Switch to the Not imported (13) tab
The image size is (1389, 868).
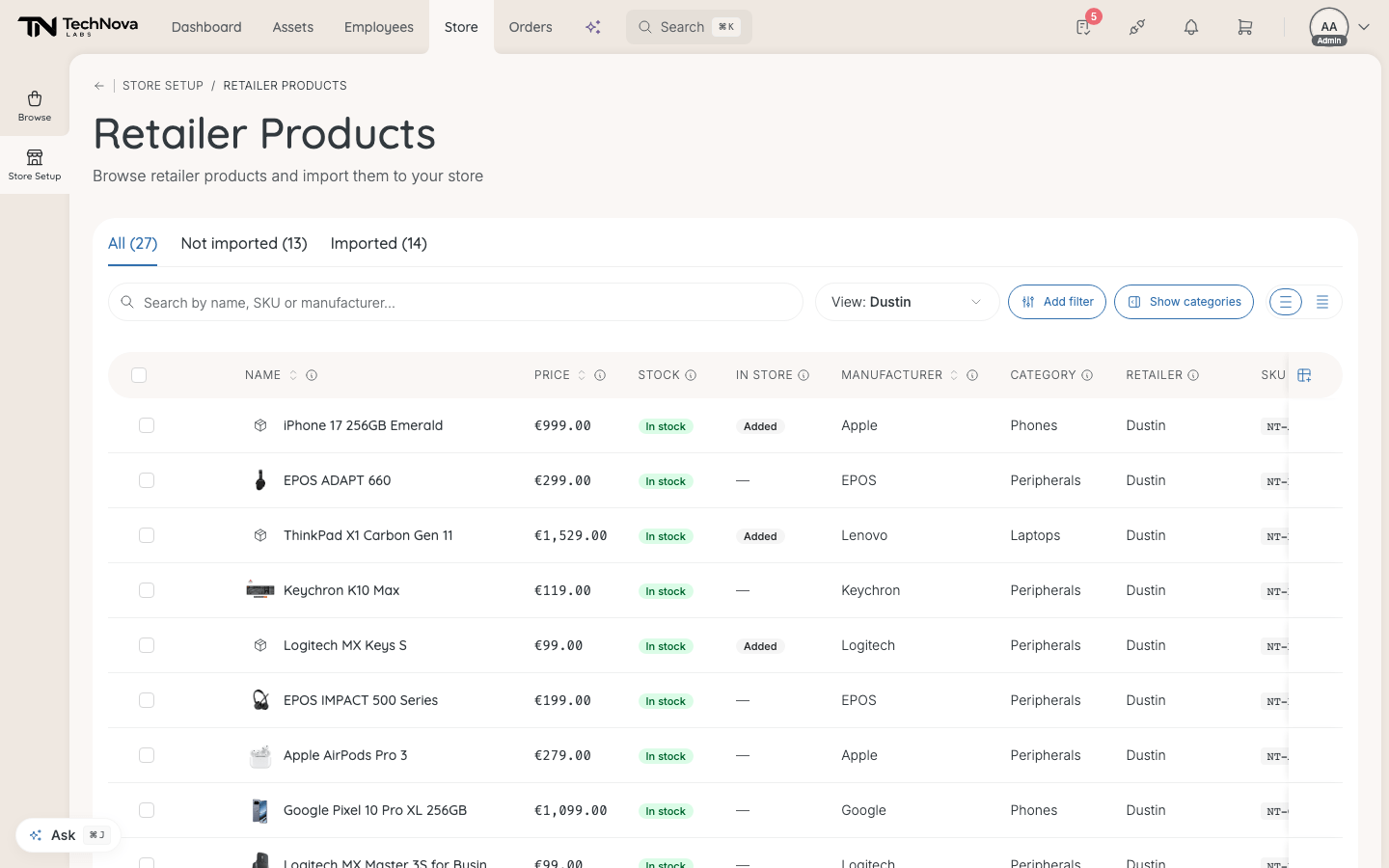coord(244,243)
